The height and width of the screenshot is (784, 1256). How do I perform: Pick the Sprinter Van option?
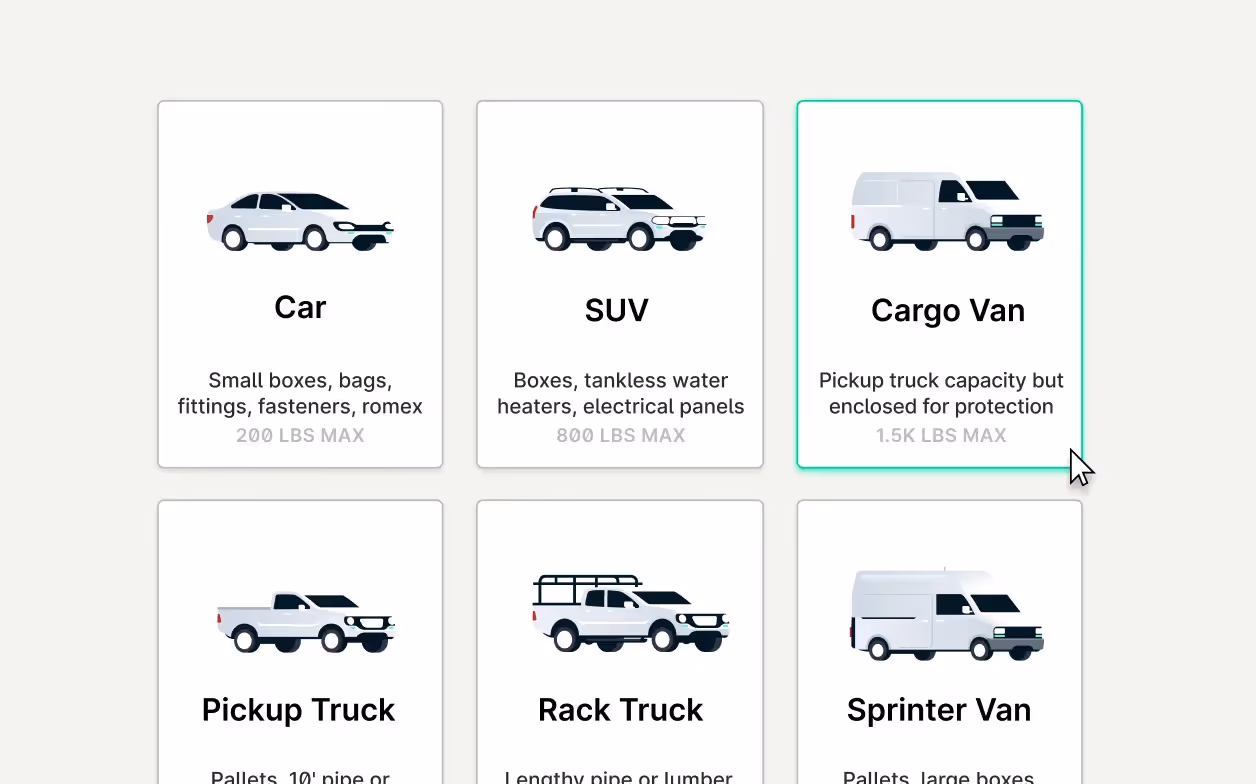point(939,640)
